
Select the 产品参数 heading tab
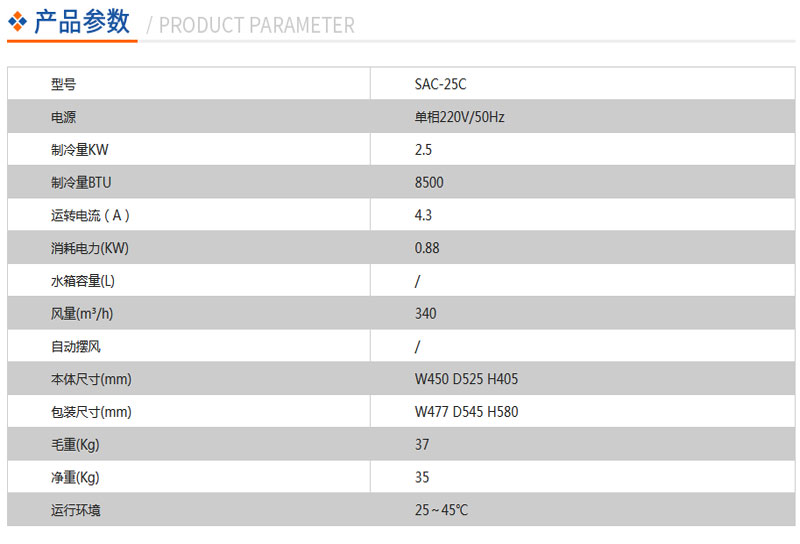click(x=82, y=21)
